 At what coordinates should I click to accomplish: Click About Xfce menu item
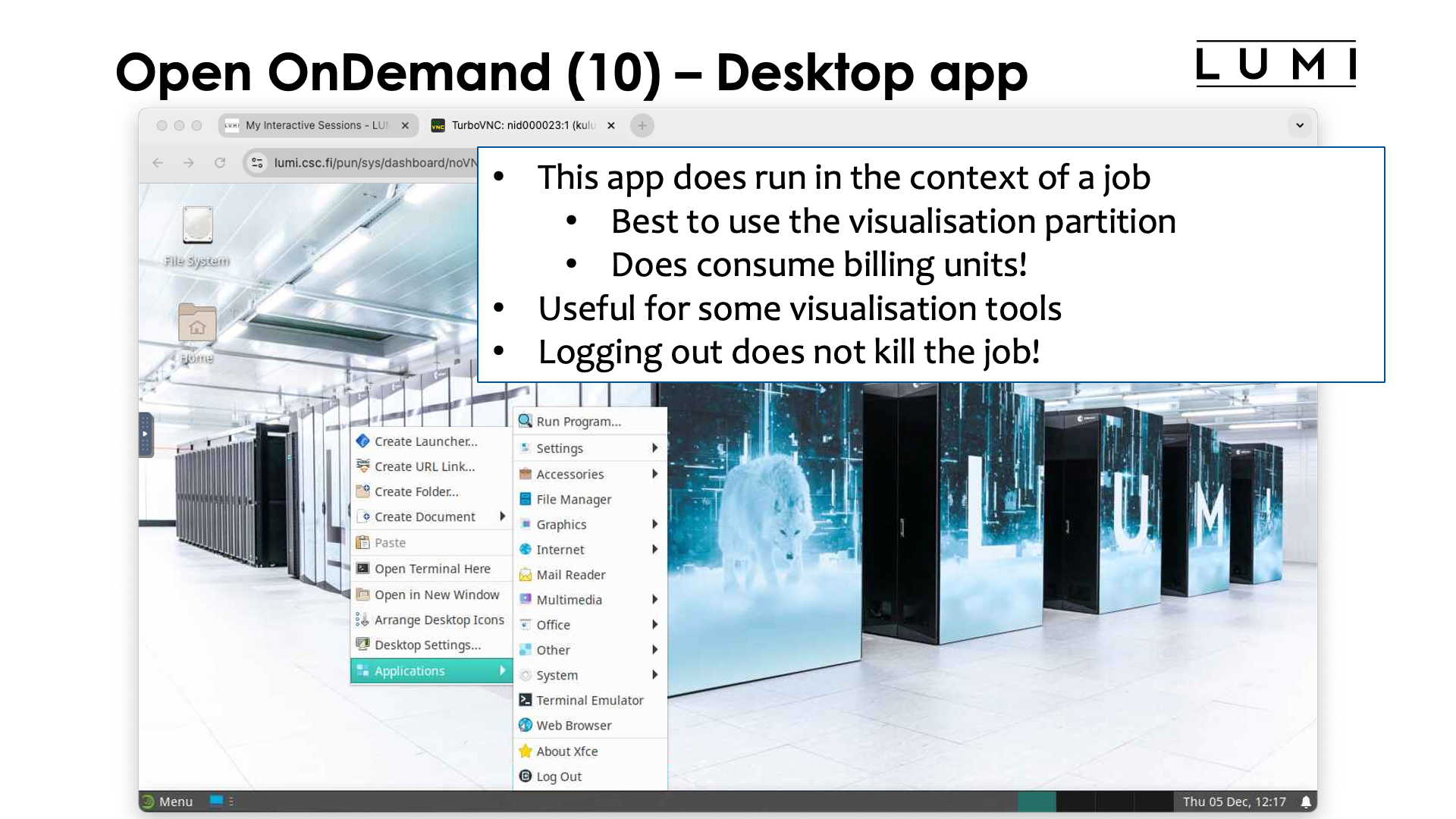[567, 750]
